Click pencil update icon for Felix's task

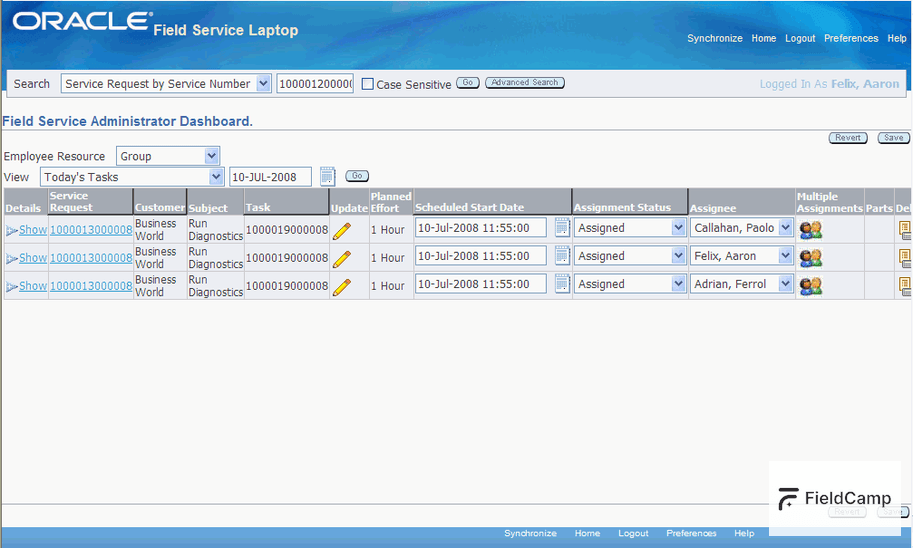[x=342, y=259]
